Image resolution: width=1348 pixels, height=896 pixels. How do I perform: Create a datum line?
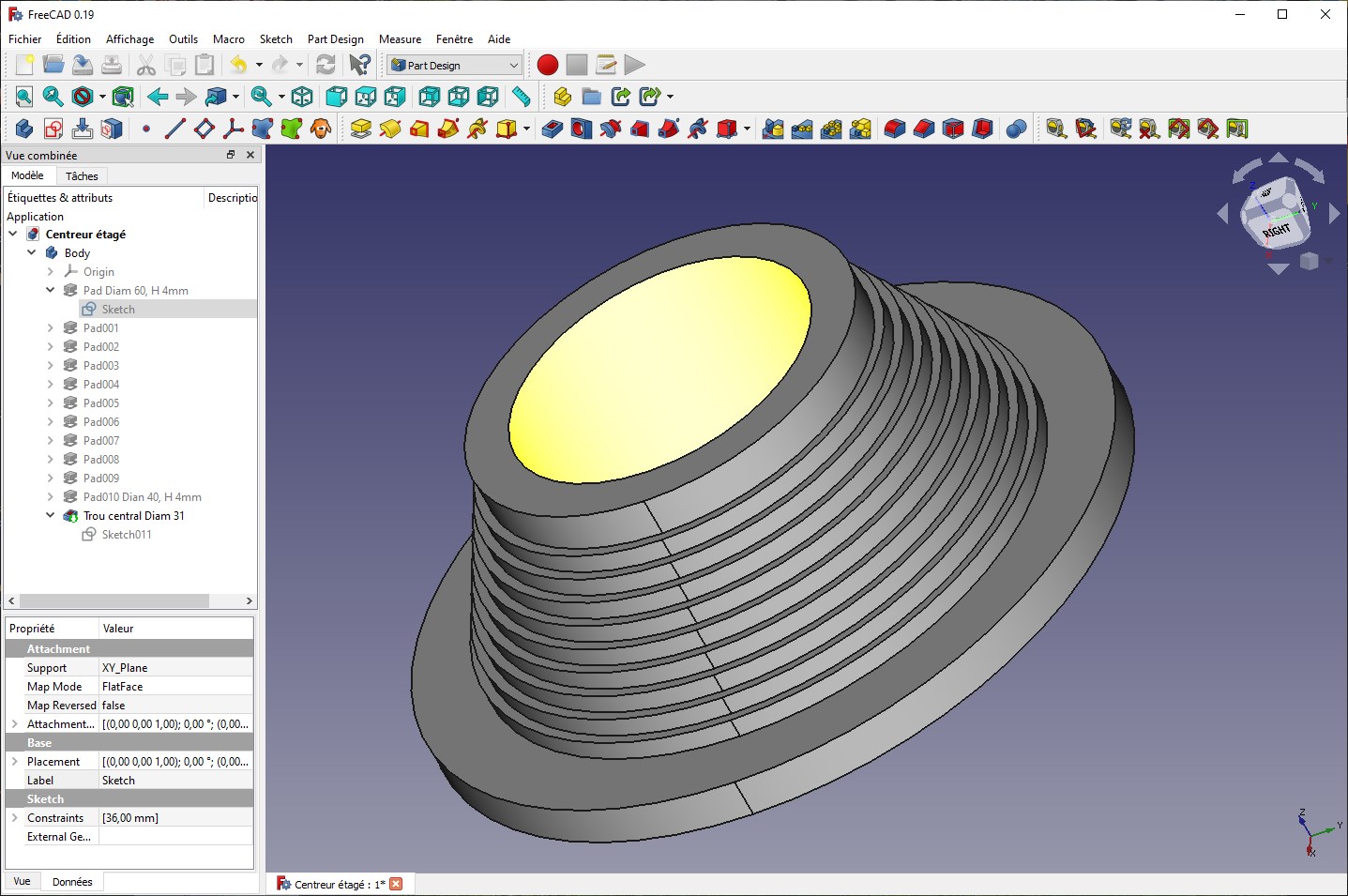tap(175, 129)
